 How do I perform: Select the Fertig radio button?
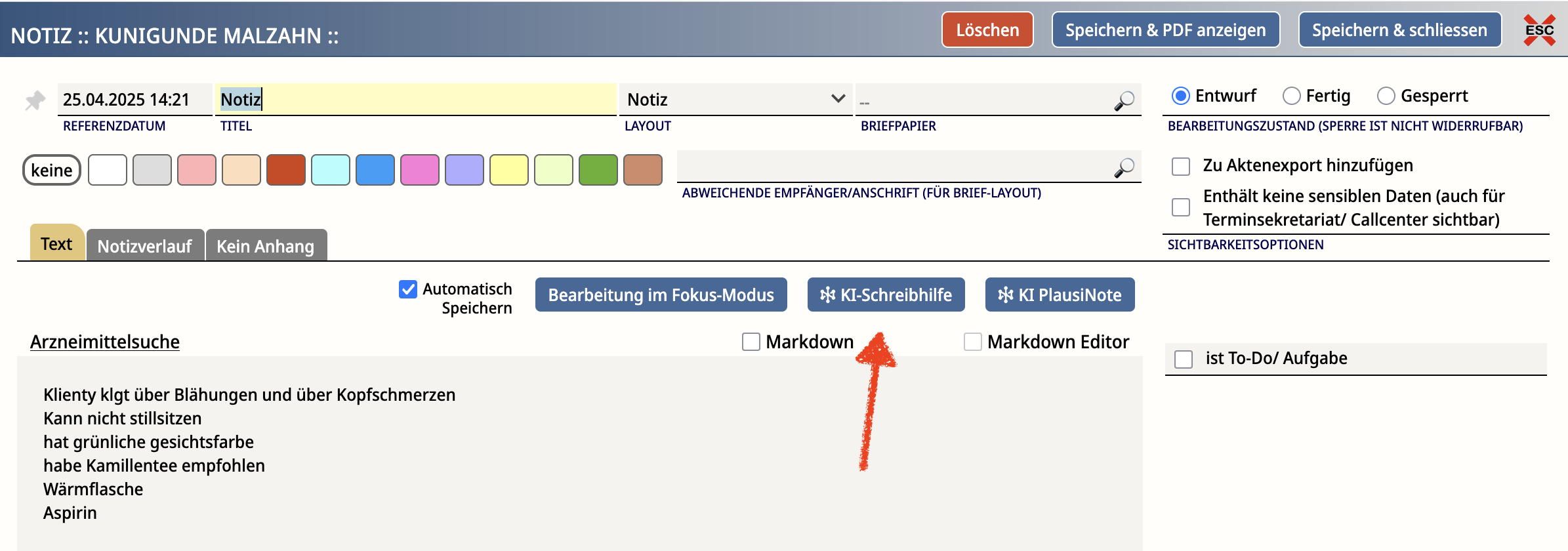click(1291, 96)
